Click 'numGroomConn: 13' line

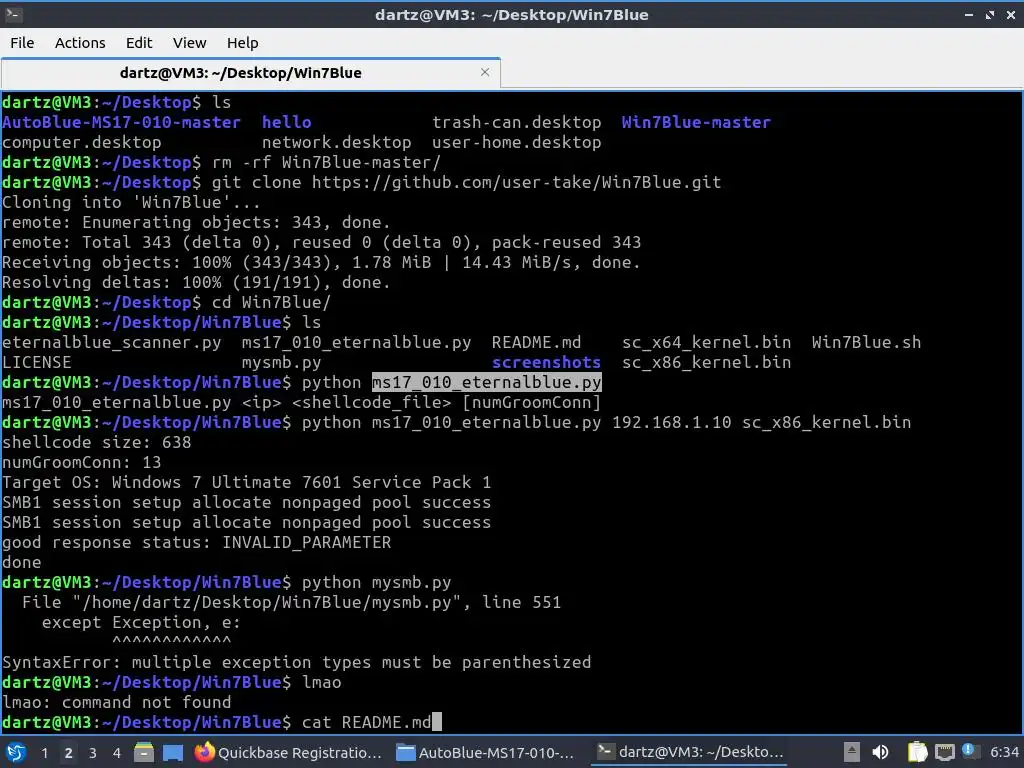(x=82, y=462)
